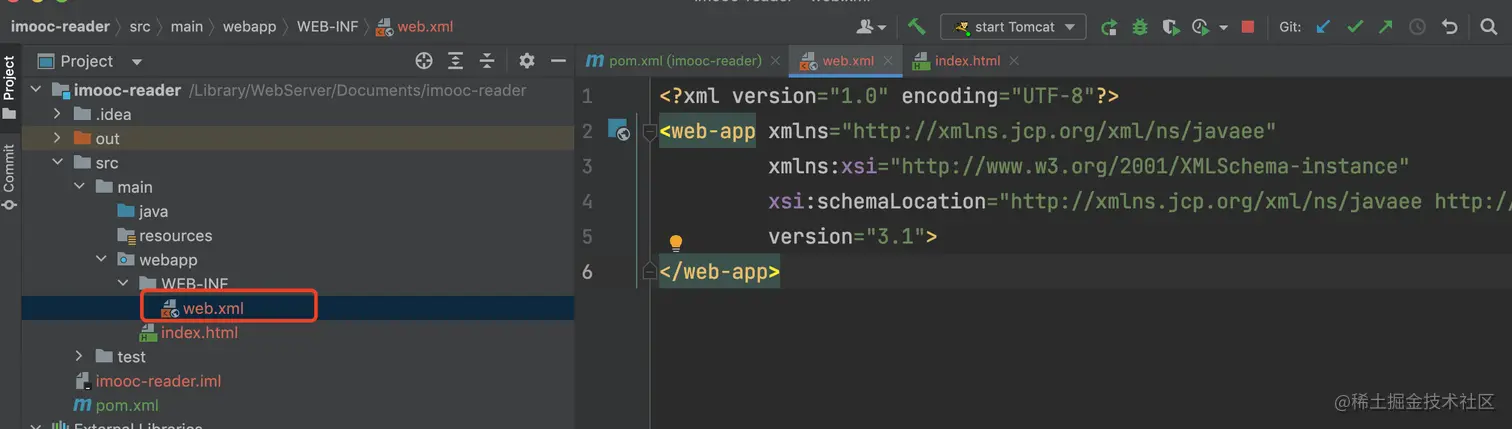
Task: Select opened file crosshair icon in Project panel
Action: 424,61
